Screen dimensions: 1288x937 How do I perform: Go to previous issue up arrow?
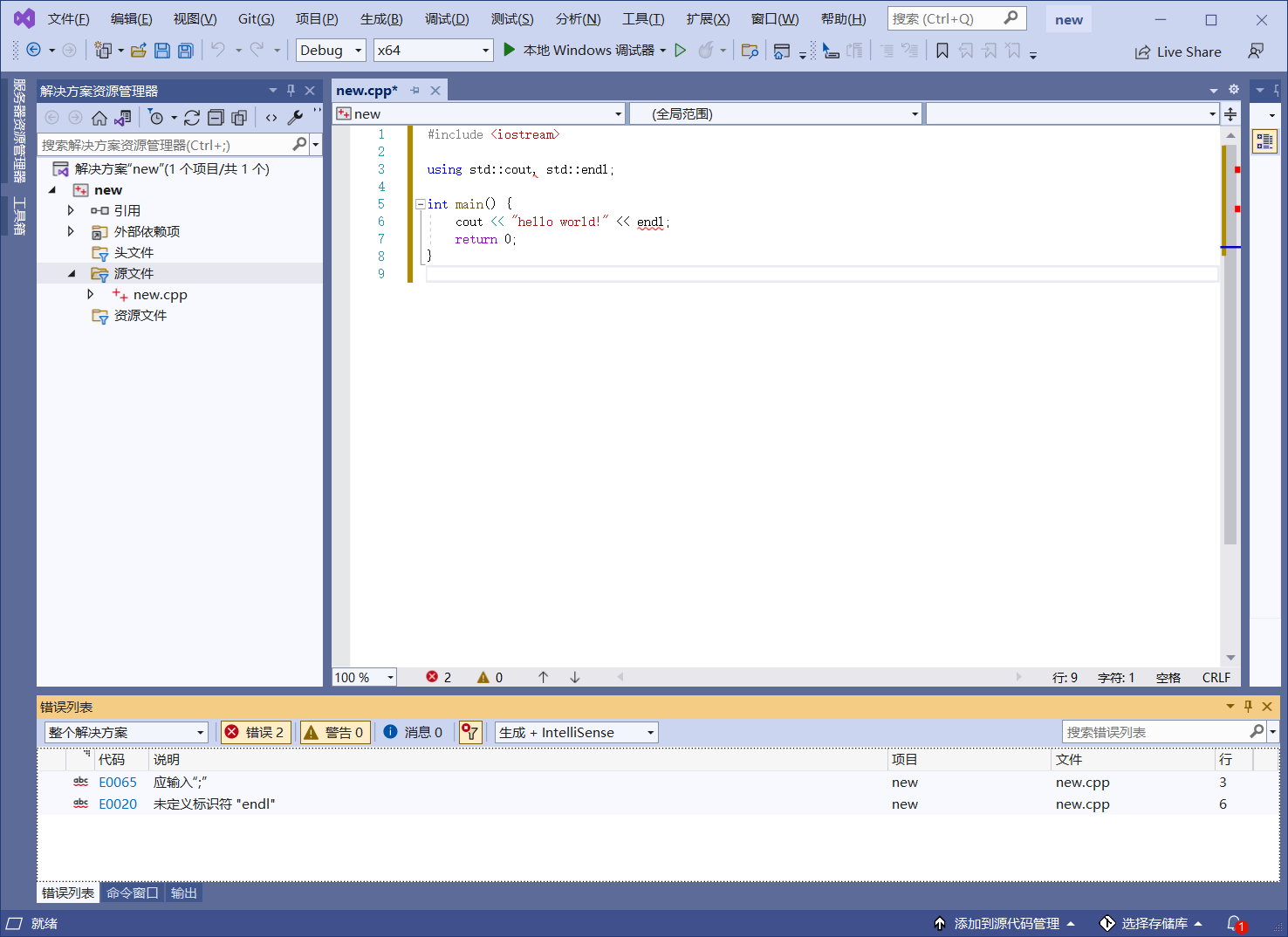click(x=543, y=677)
